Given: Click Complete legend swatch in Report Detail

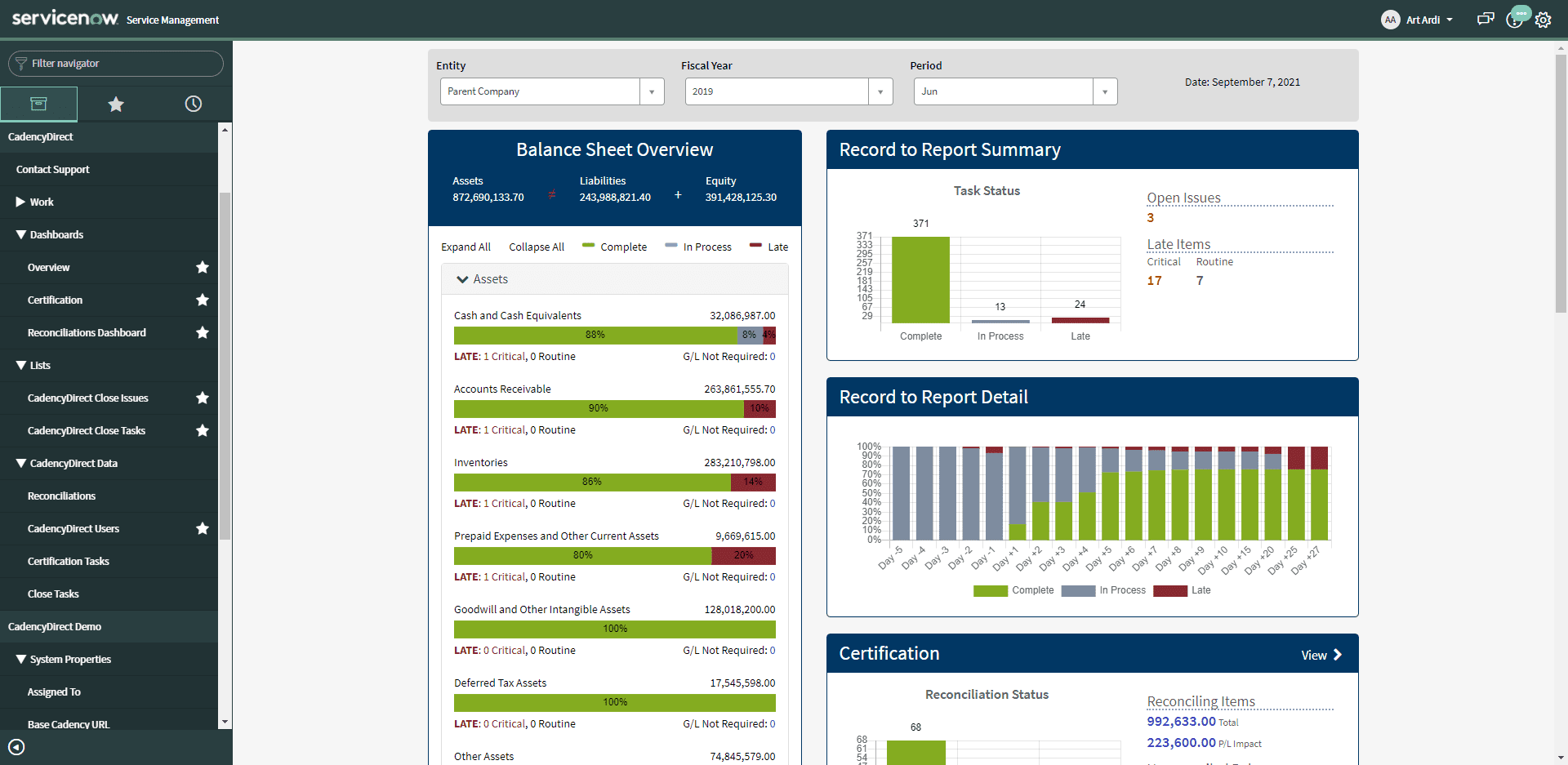Looking at the screenshot, I should click(x=990, y=591).
